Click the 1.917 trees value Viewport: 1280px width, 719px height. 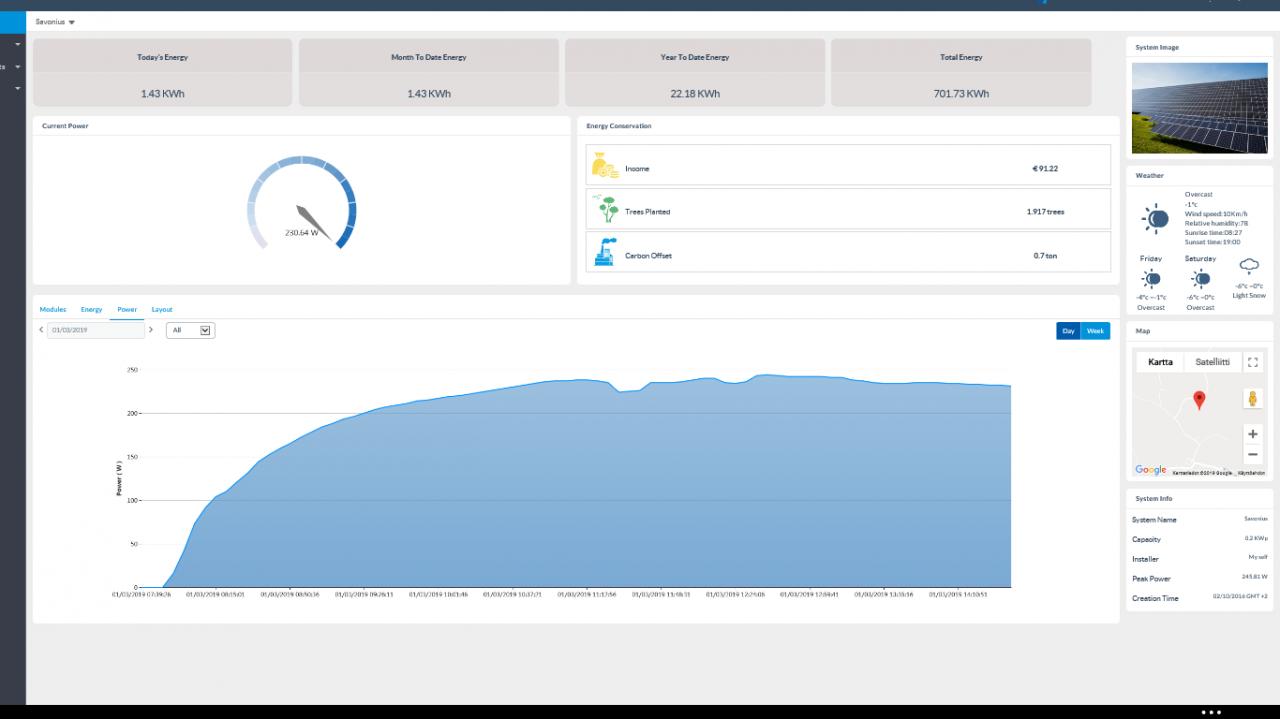(x=1045, y=212)
